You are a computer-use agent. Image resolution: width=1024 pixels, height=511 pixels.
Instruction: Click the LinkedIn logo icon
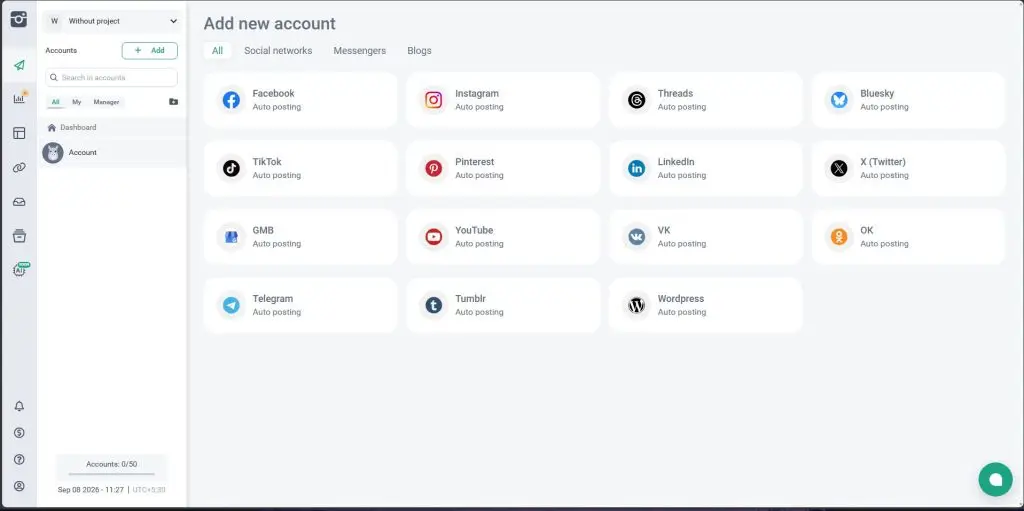tap(636, 169)
